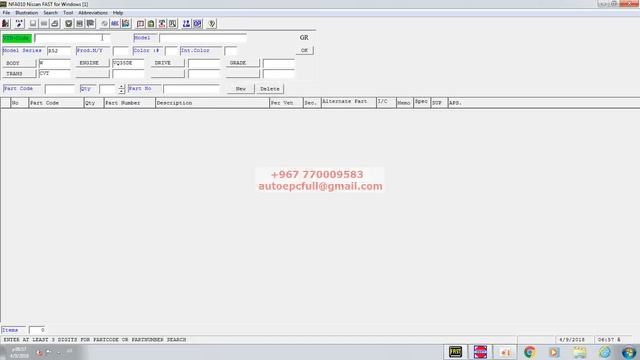
Task: Decrease Qty with the down arrow
Action: point(121,91)
